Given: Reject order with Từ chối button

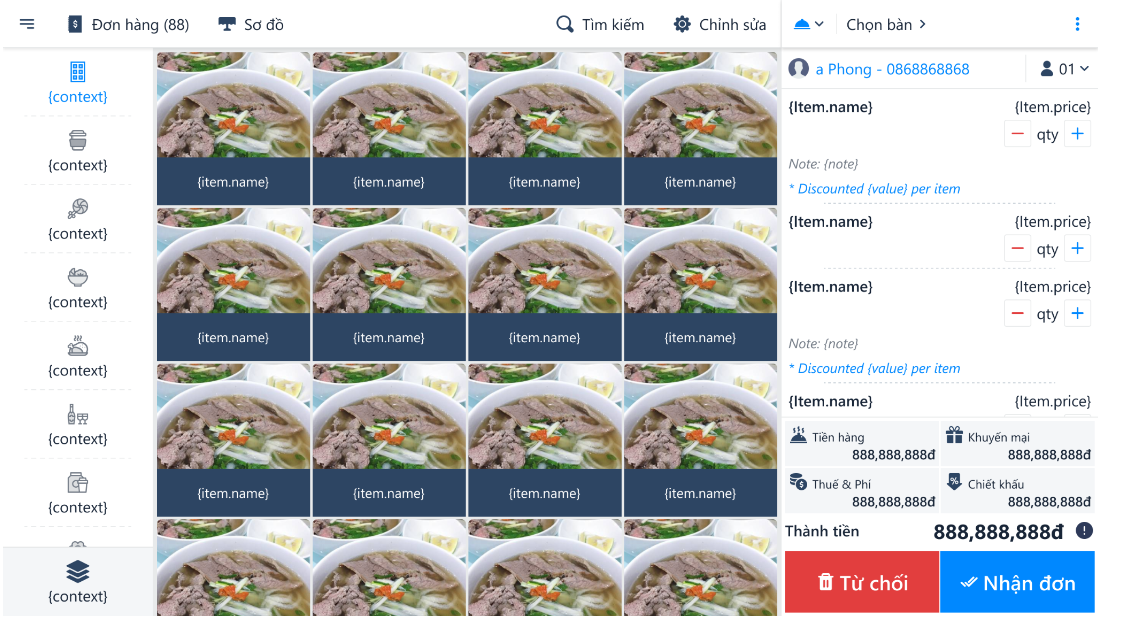Looking at the screenshot, I should [862, 582].
